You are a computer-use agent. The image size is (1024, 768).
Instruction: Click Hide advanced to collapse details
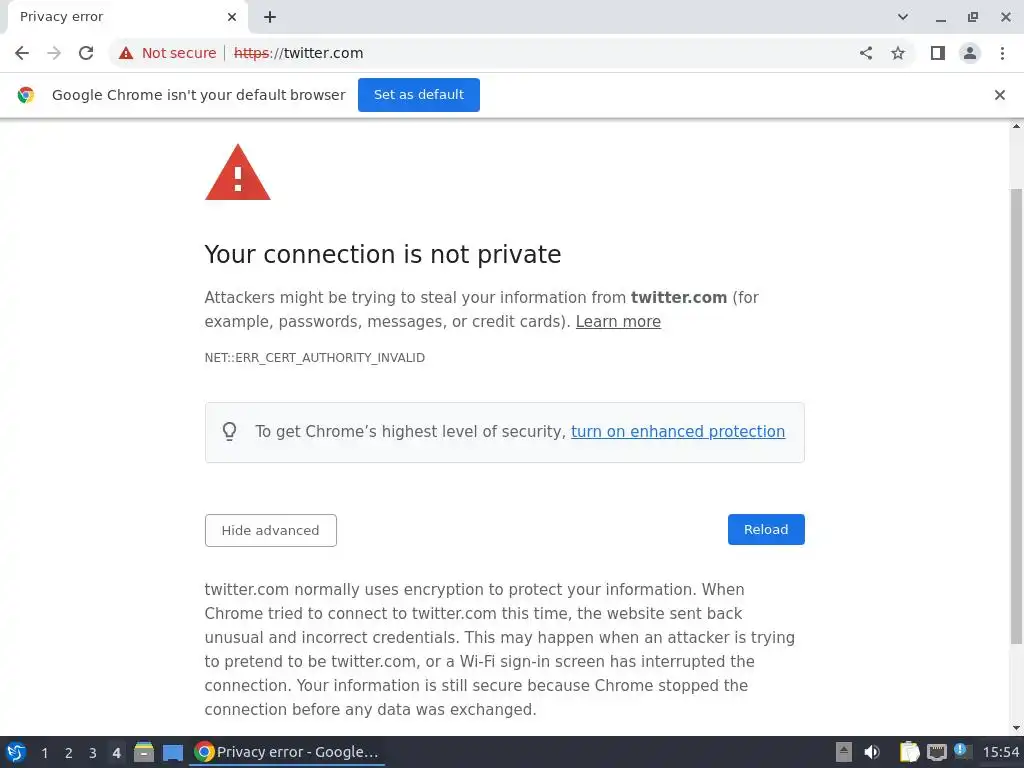coord(270,530)
